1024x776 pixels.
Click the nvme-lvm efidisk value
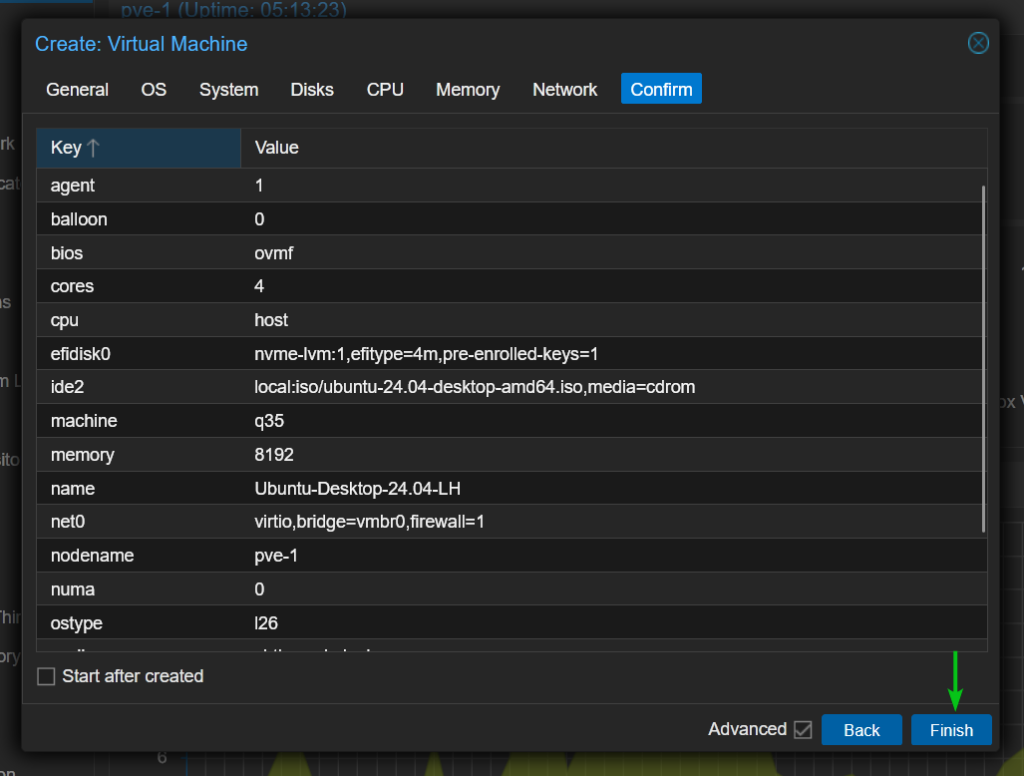426,354
